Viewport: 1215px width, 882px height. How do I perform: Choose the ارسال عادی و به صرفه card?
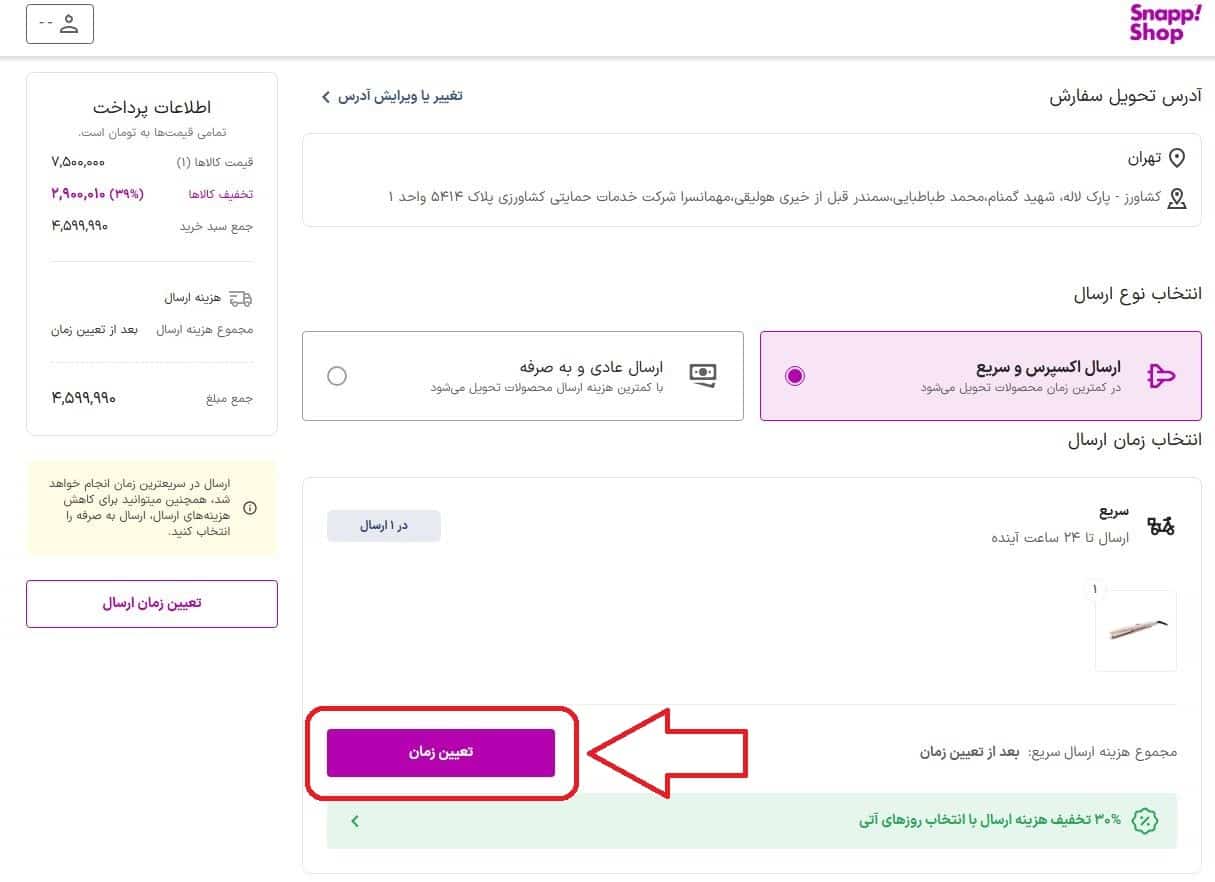523,376
